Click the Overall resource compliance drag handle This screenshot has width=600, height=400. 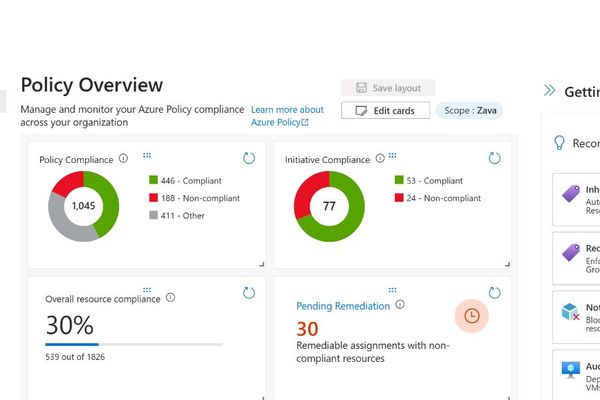(x=147, y=290)
